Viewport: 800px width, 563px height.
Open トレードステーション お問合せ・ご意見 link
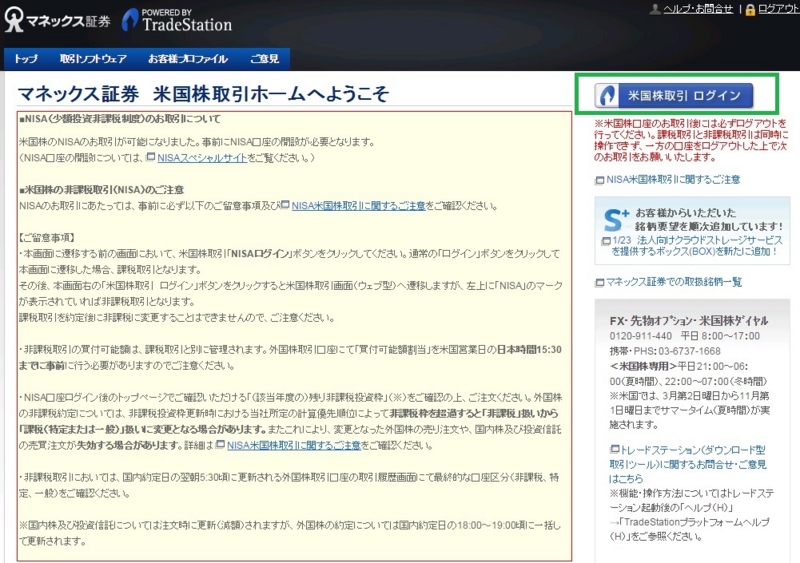688,464
